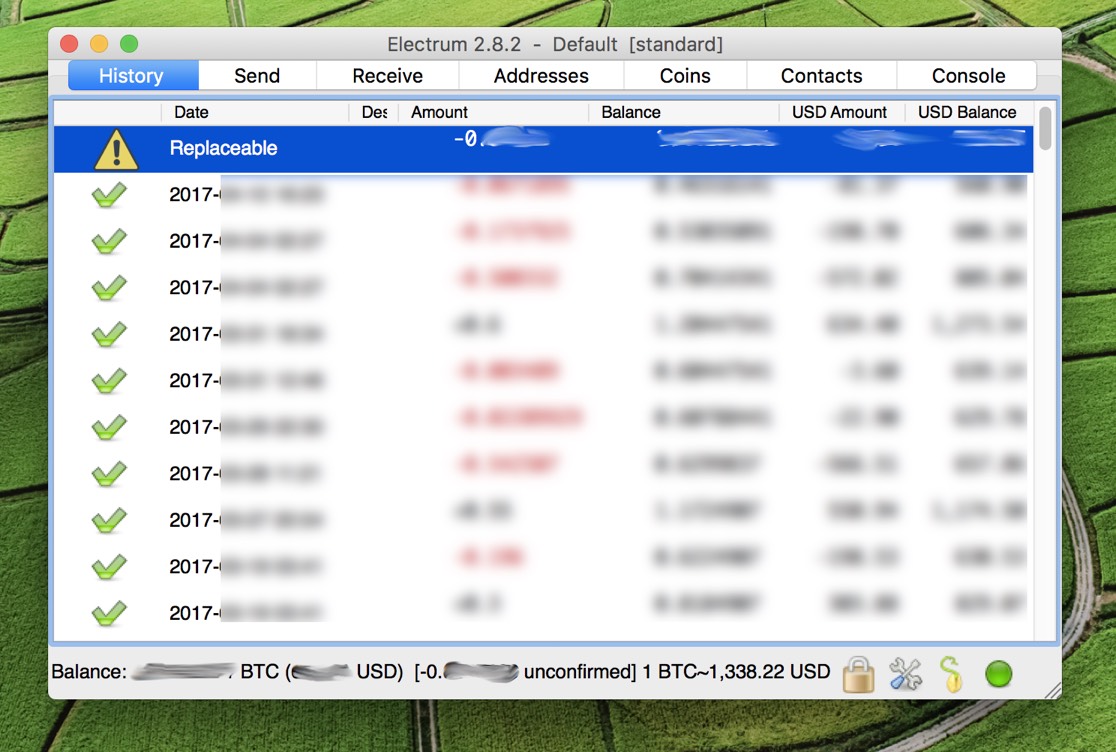1116x752 pixels.
Task: Sort by the Date column header
Action: 256,112
